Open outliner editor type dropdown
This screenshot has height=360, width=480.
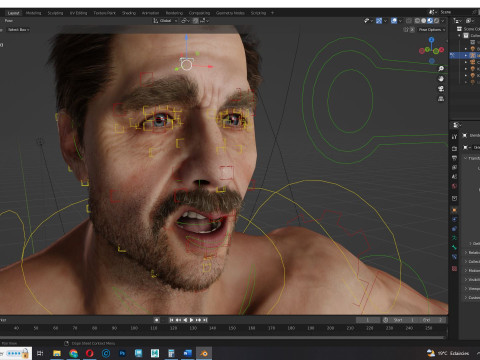pos(458,21)
